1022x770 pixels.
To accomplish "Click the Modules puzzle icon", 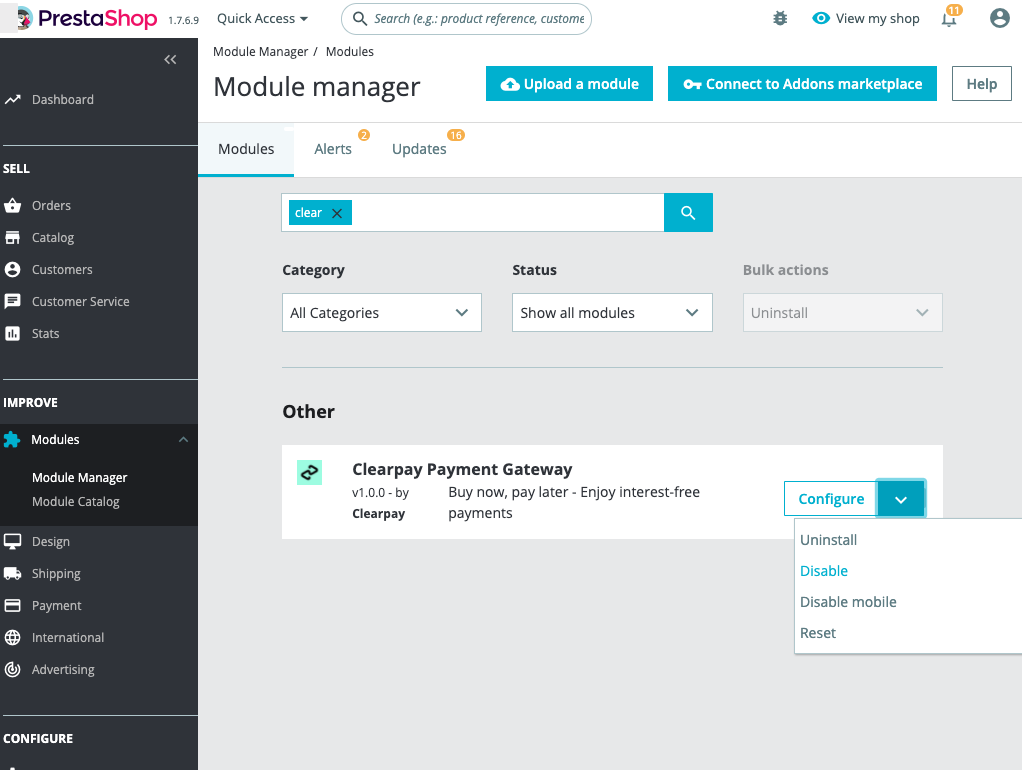I will coord(12,439).
